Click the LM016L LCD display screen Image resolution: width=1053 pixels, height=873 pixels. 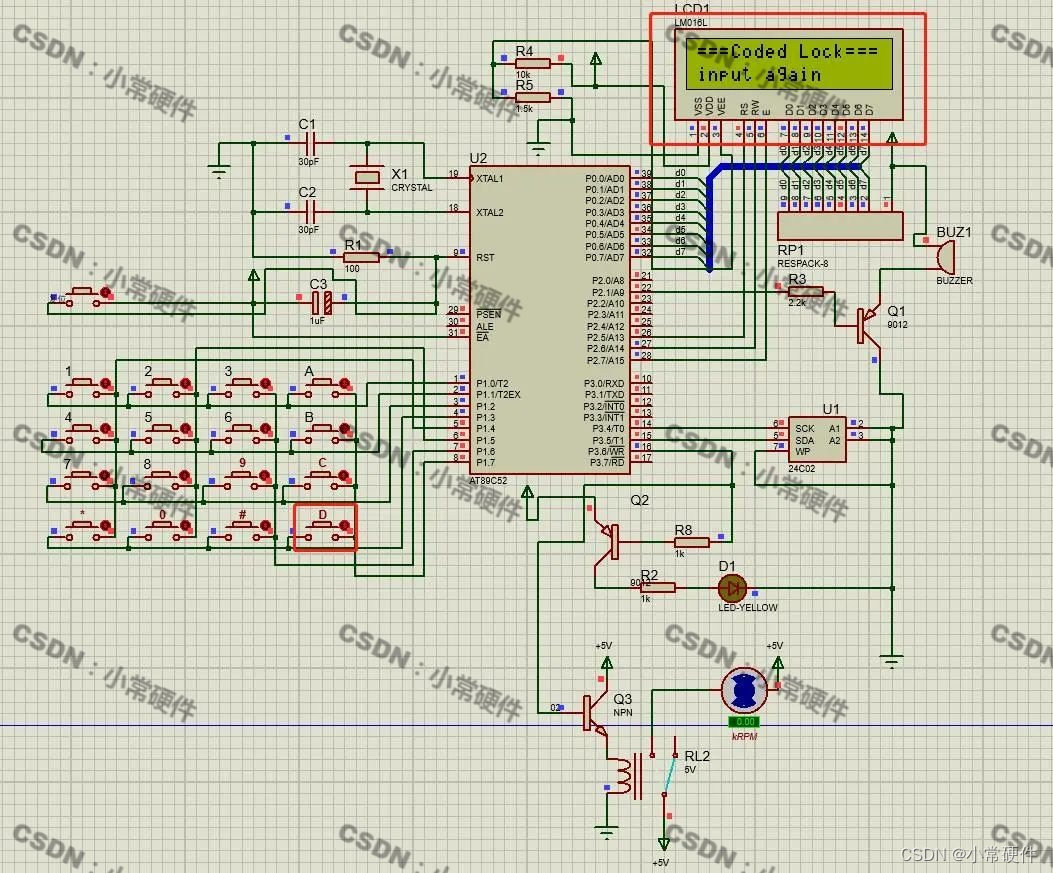pos(789,64)
